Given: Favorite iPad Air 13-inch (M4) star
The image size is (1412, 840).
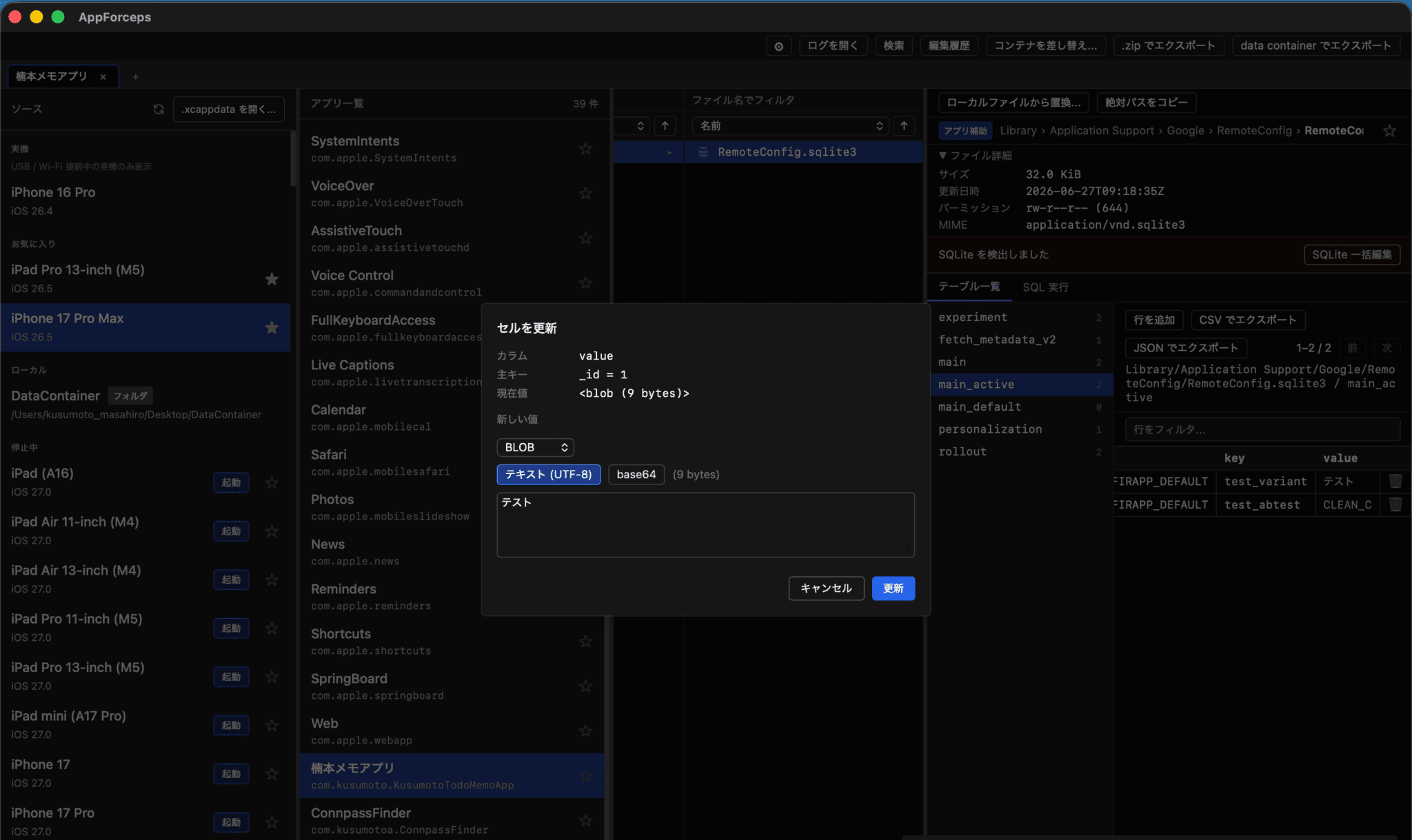Looking at the screenshot, I should [x=272, y=580].
